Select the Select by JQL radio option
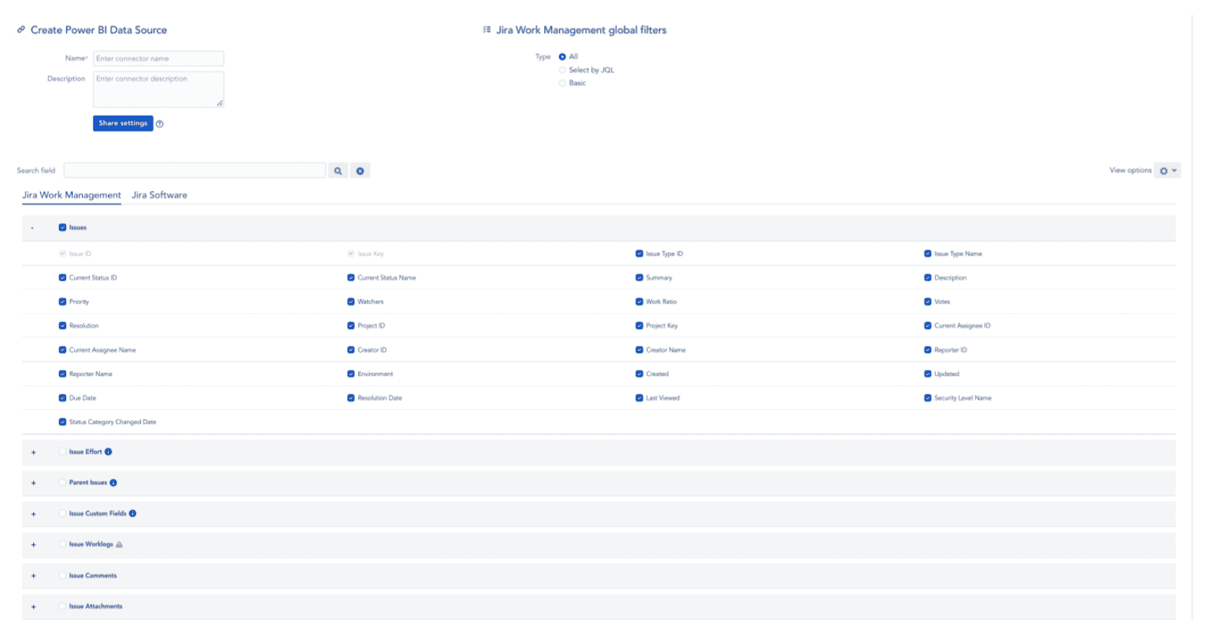This screenshot has height=631, width=1206. [x=562, y=70]
